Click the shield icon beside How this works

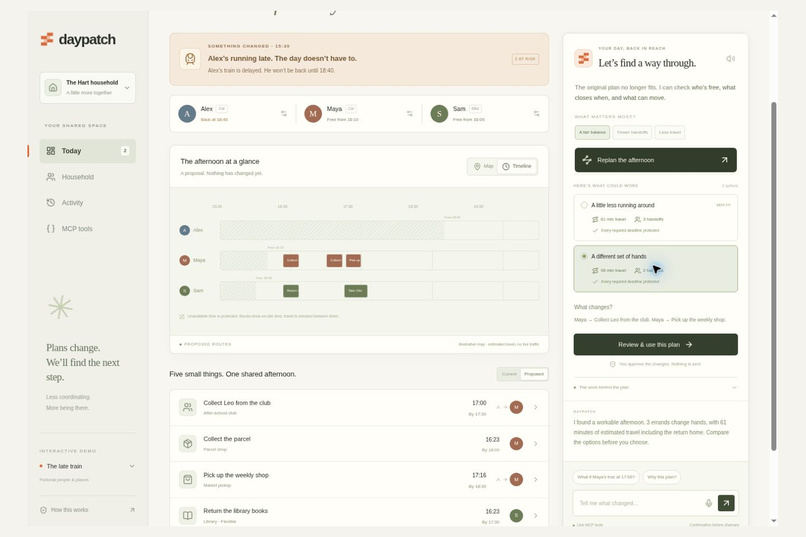pos(43,510)
